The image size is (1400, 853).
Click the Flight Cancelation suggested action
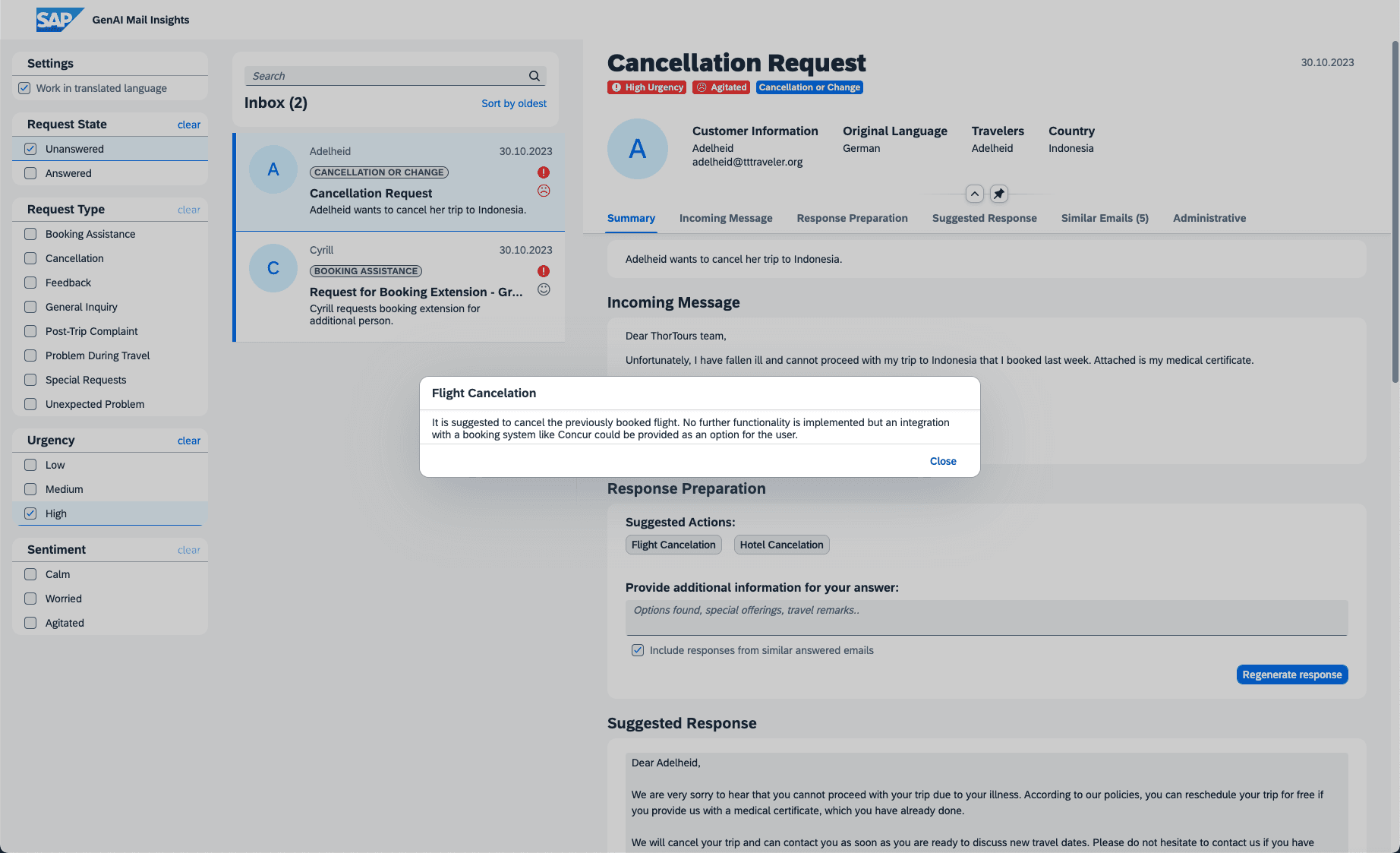coord(673,545)
